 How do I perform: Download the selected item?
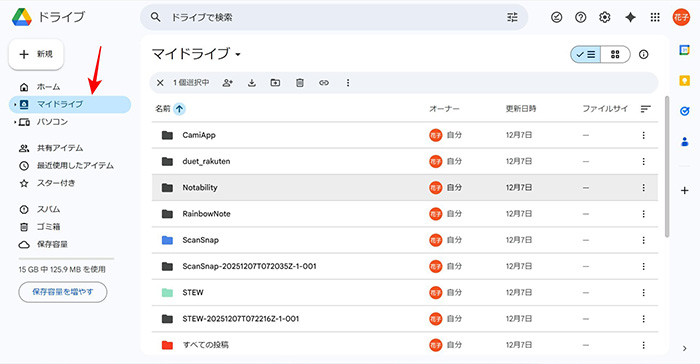252,83
